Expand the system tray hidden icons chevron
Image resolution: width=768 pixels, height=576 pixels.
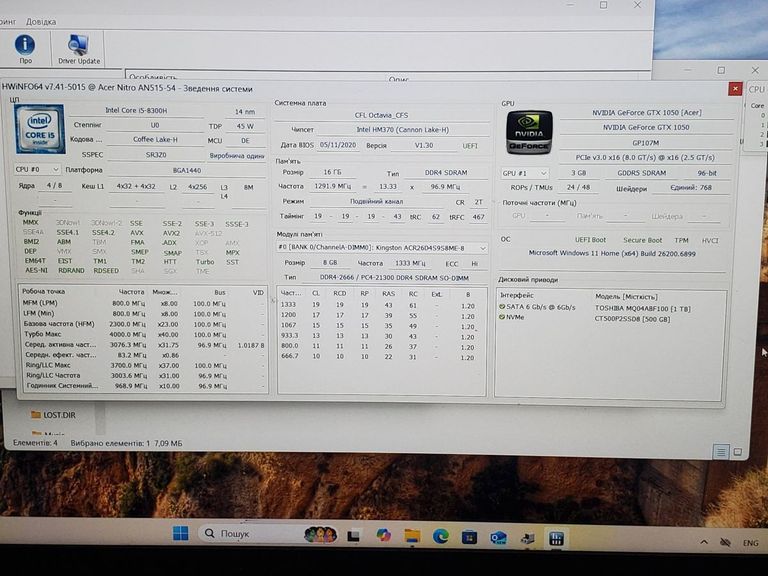click(704, 542)
